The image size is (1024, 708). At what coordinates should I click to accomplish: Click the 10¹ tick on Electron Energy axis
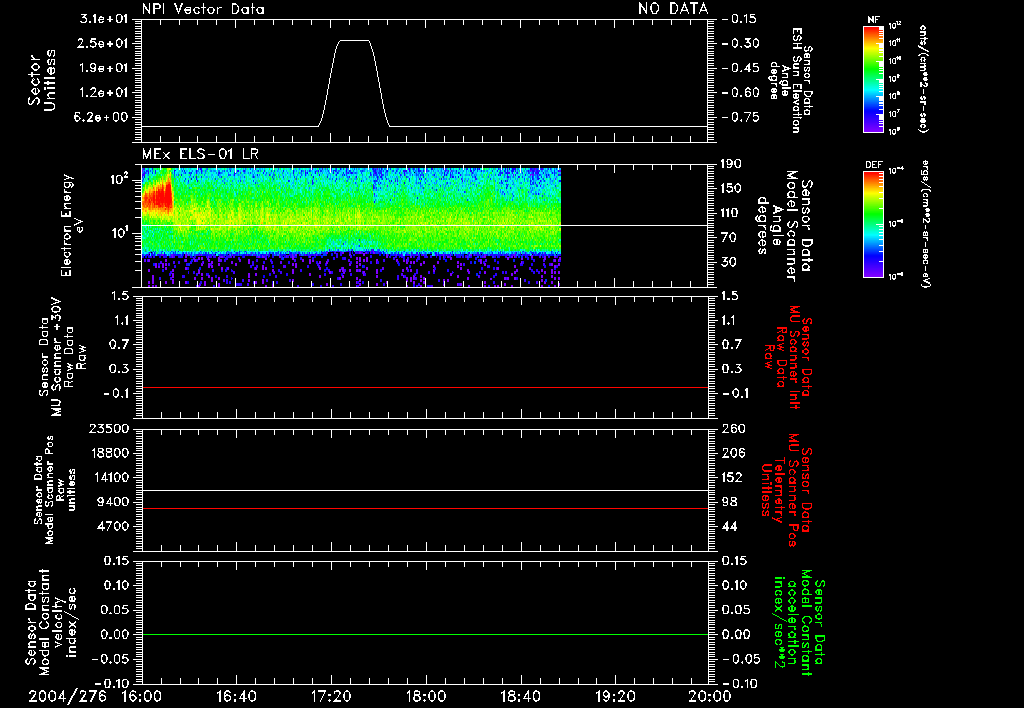pyautogui.click(x=120, y=232)
